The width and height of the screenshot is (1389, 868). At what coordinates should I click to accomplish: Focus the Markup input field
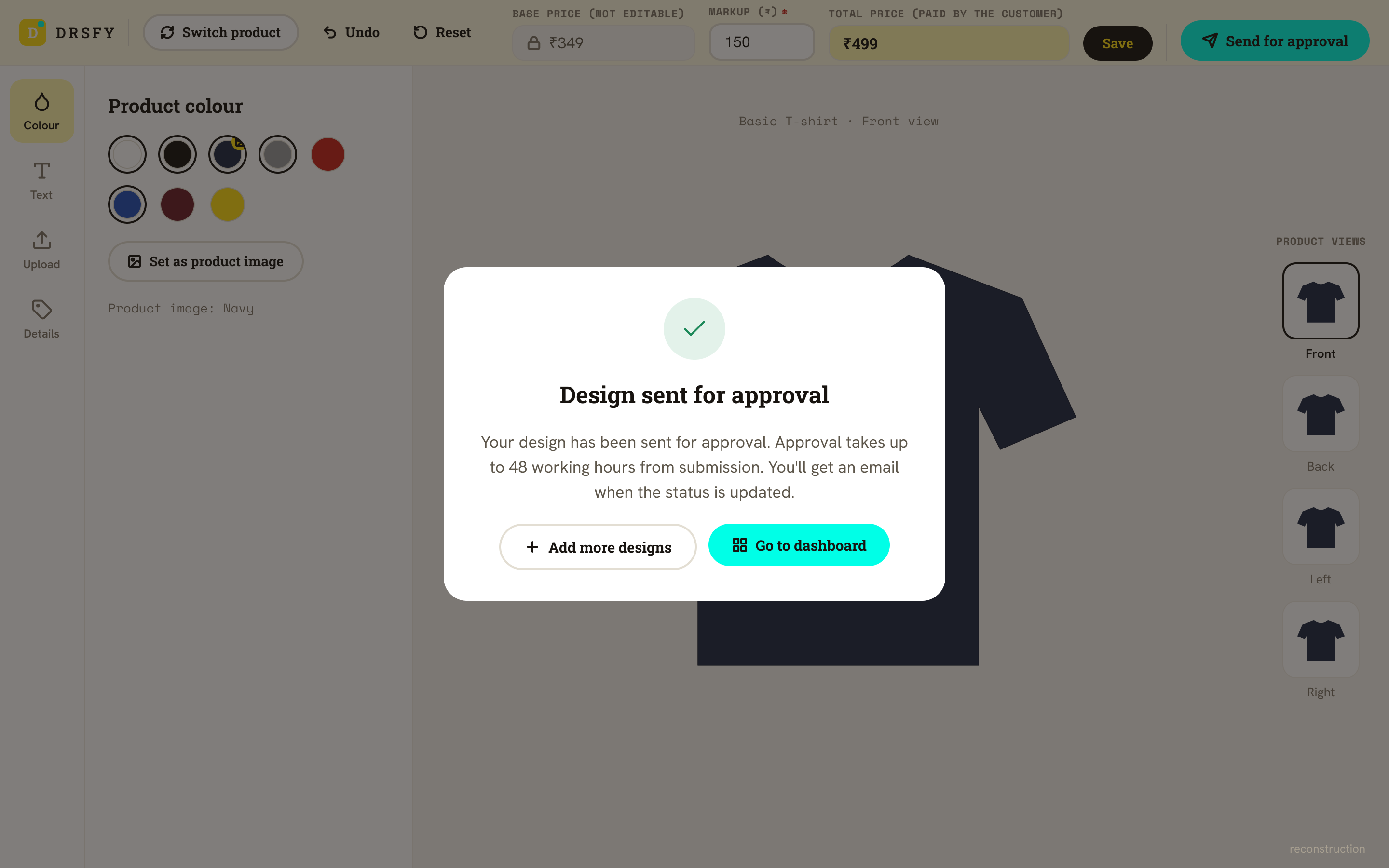(x=762, y=42)
